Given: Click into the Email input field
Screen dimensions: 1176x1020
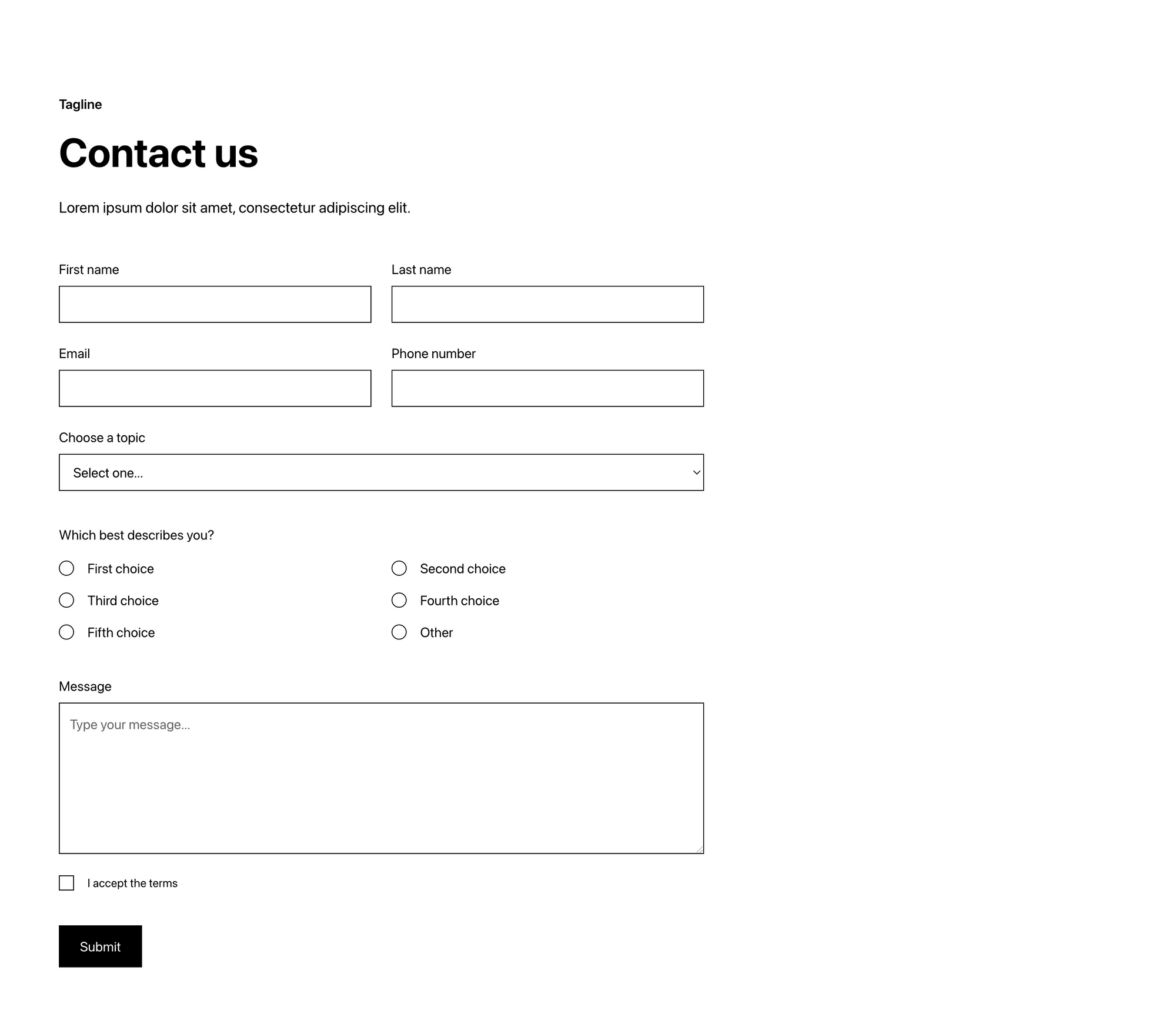Looking at the screenshot, I should [215, 388].
